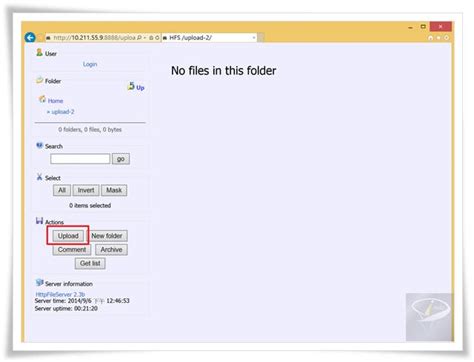Maximize the browser window
This screenshot has width=474, height=362.
[423, 27]
